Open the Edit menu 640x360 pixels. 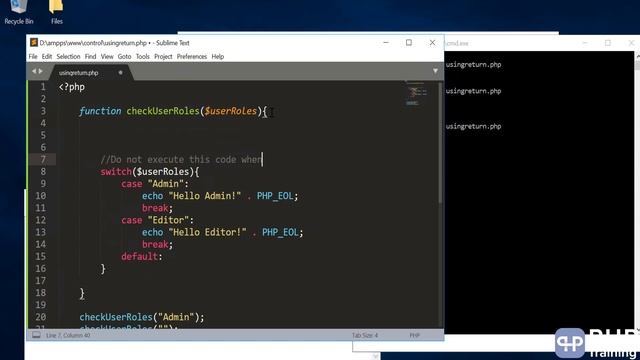pyautogui.click(x=47, y=56)
